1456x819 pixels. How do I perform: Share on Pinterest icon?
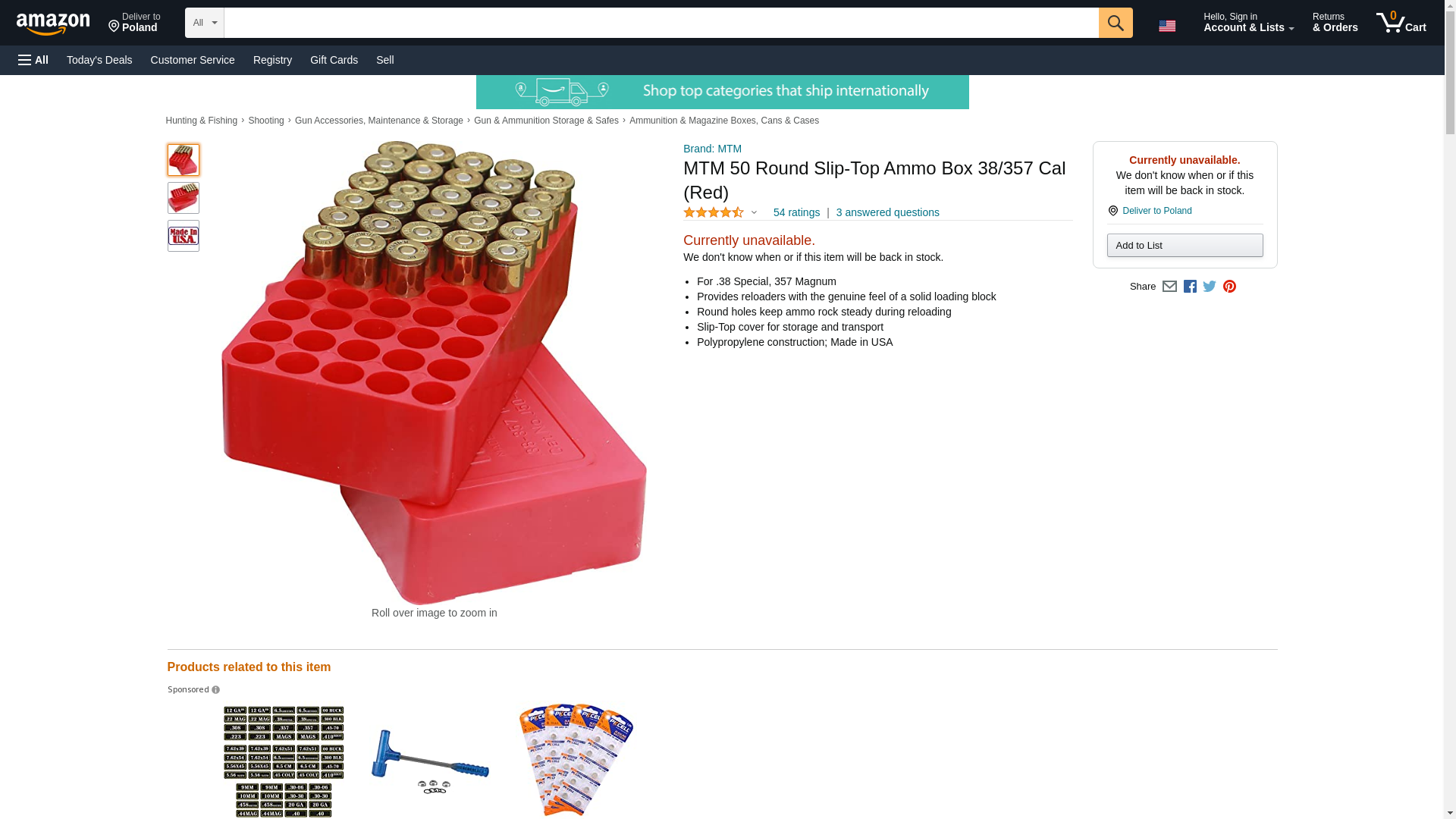click(x=1229, y=287)
